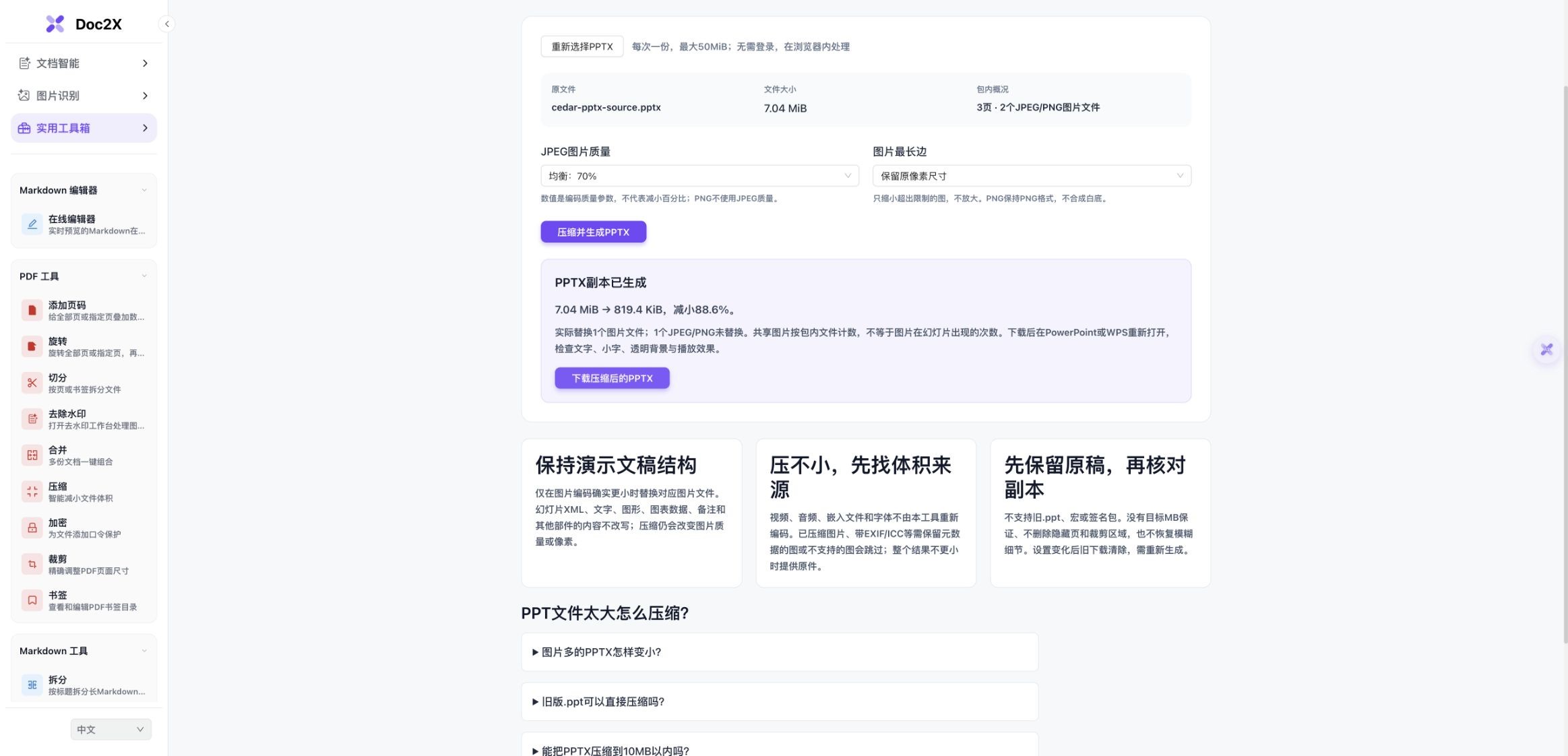Open the 在线编辑器 pencil icon
Screen dimensions: 1568x756
(x=32, y=224)
